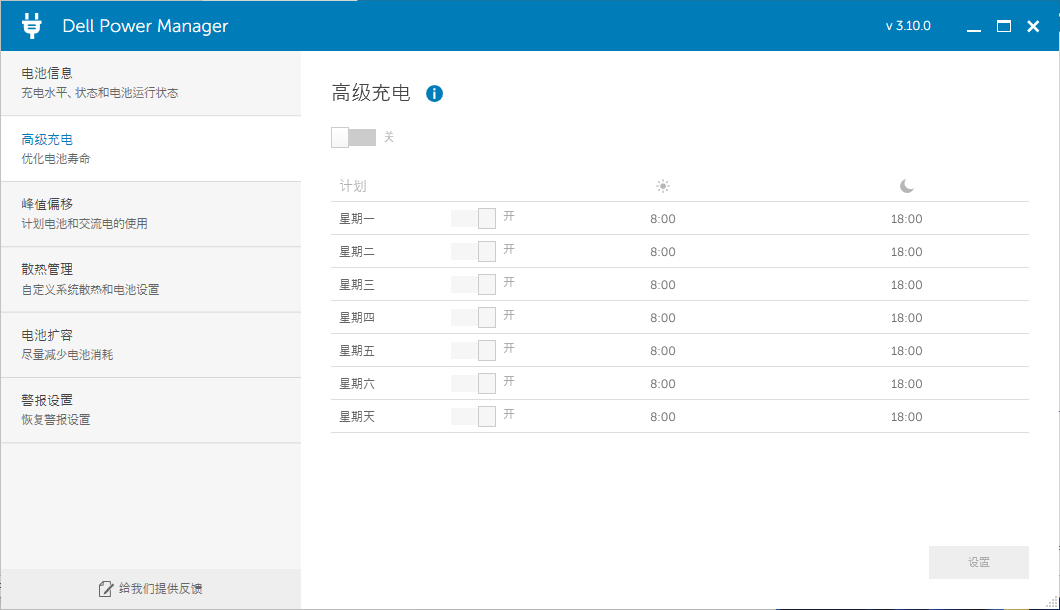Click 星期五 start time 8:00
Image resolution: width=1060 pixels, height=610 pixels.
[662, 351]
